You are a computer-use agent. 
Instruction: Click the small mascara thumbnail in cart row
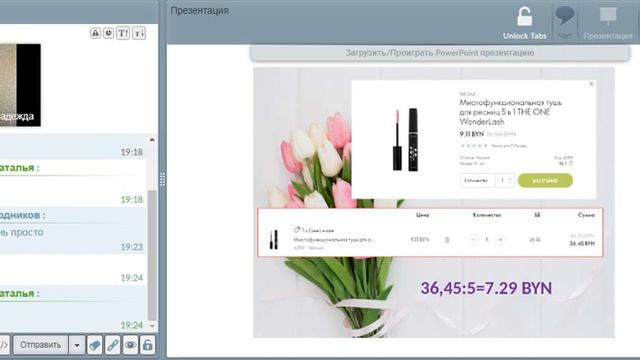(x=273, y=239)
